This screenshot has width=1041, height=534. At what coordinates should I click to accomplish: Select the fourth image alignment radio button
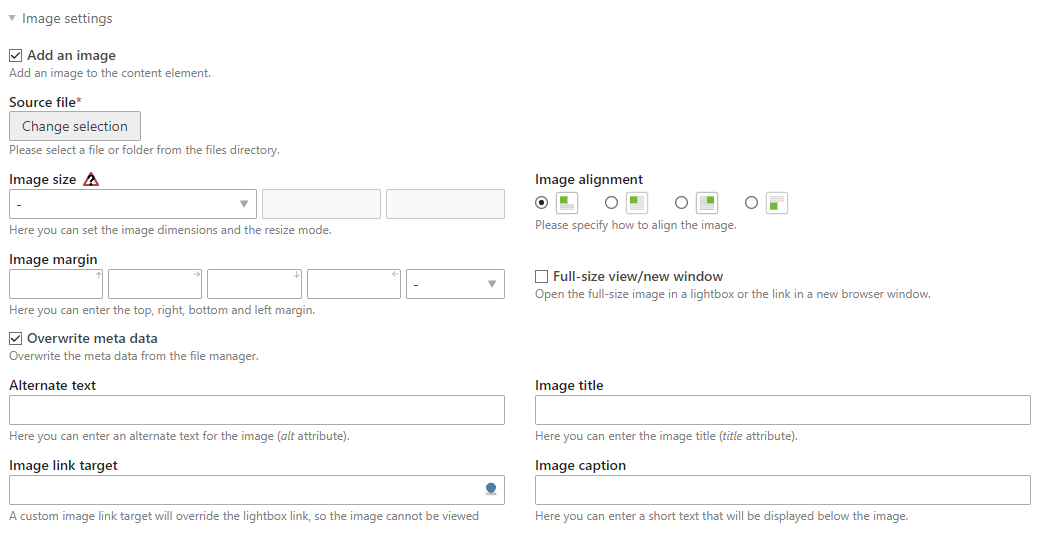[752, 203]
